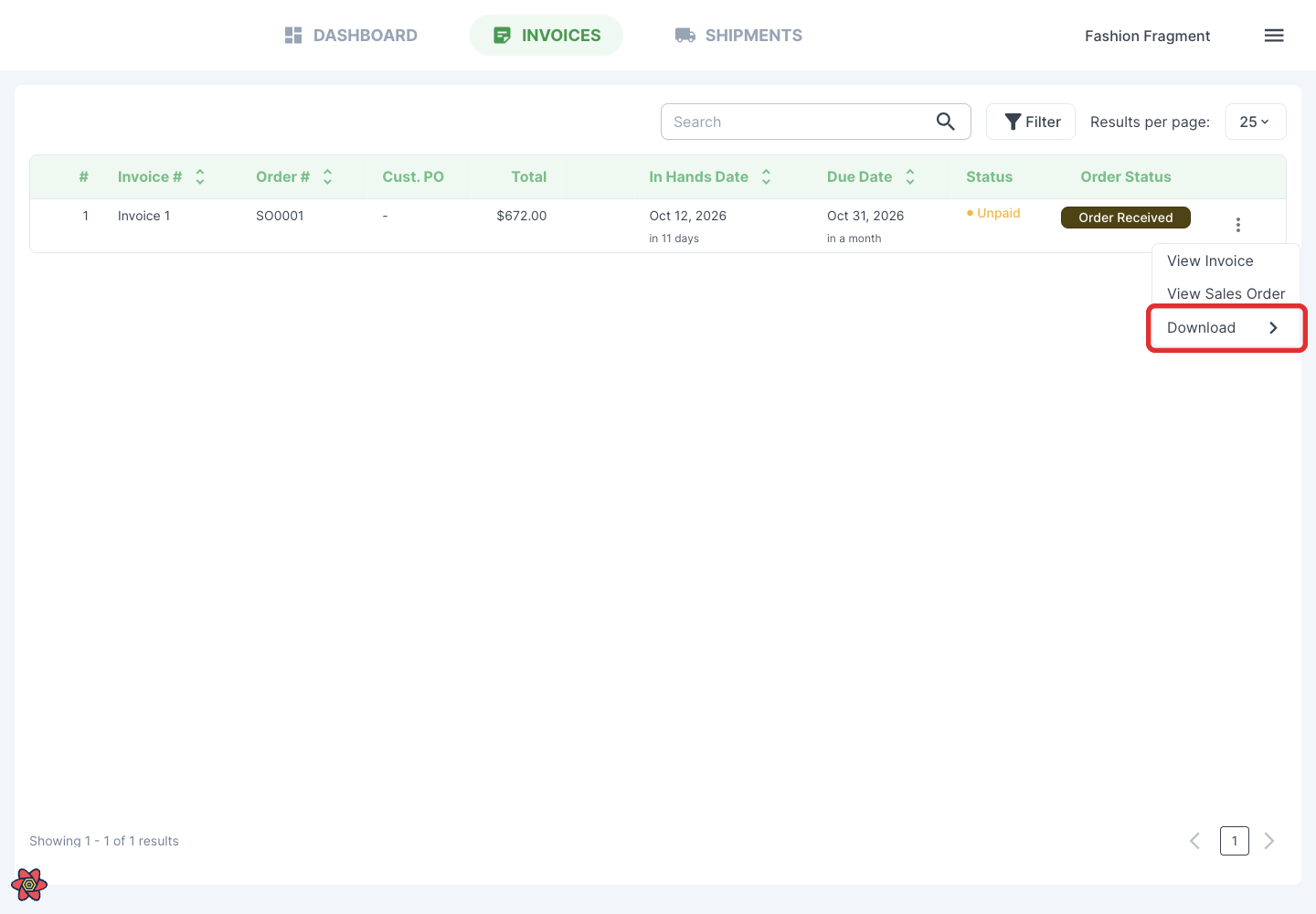Choose View Sales Order option
Screen dimensions: 1316x914
pos(1226,294)
